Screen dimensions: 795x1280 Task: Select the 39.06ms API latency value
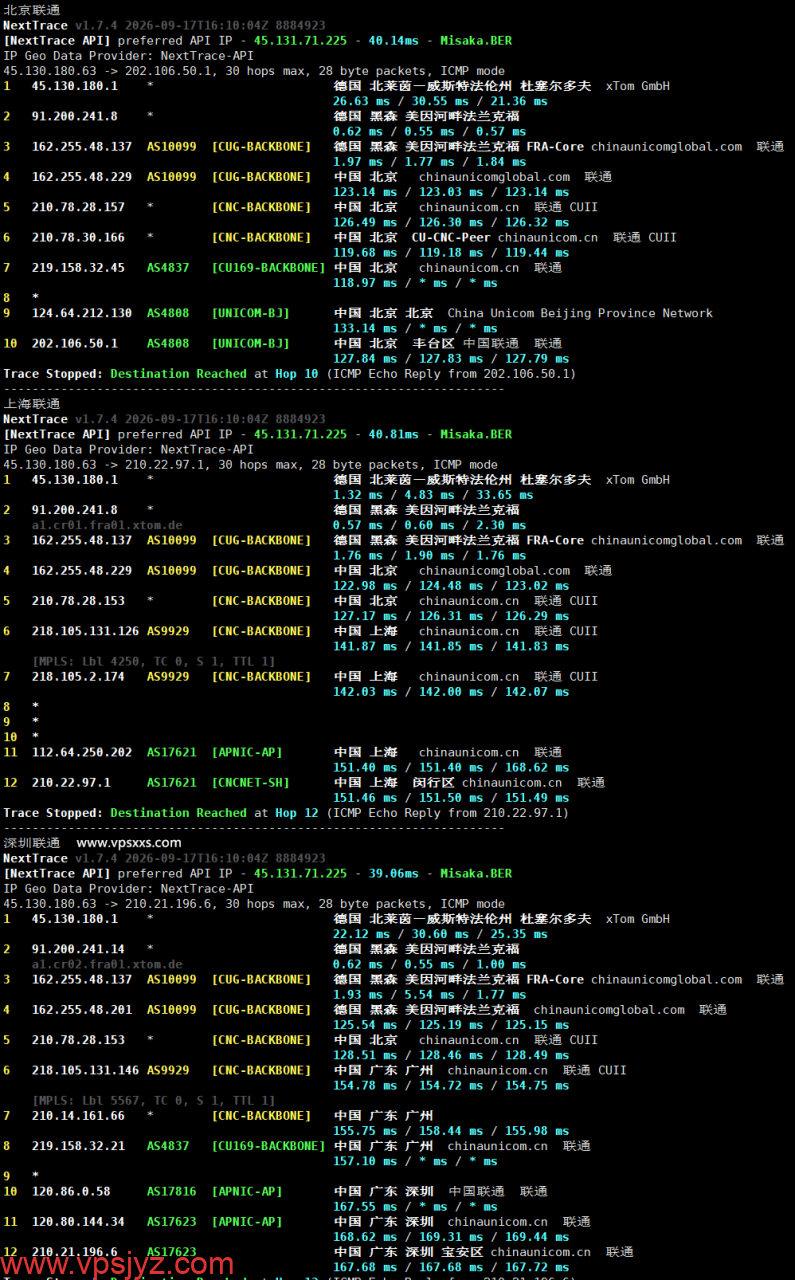(x=393, y=873)
